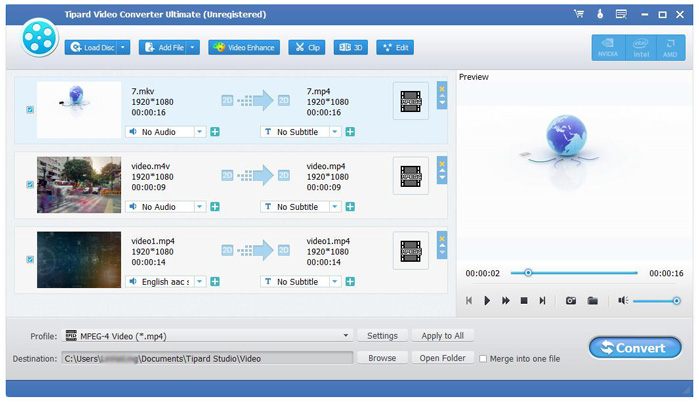
Task: Select the video1.mp4 dark thumbnail
Action: (79, 260)
